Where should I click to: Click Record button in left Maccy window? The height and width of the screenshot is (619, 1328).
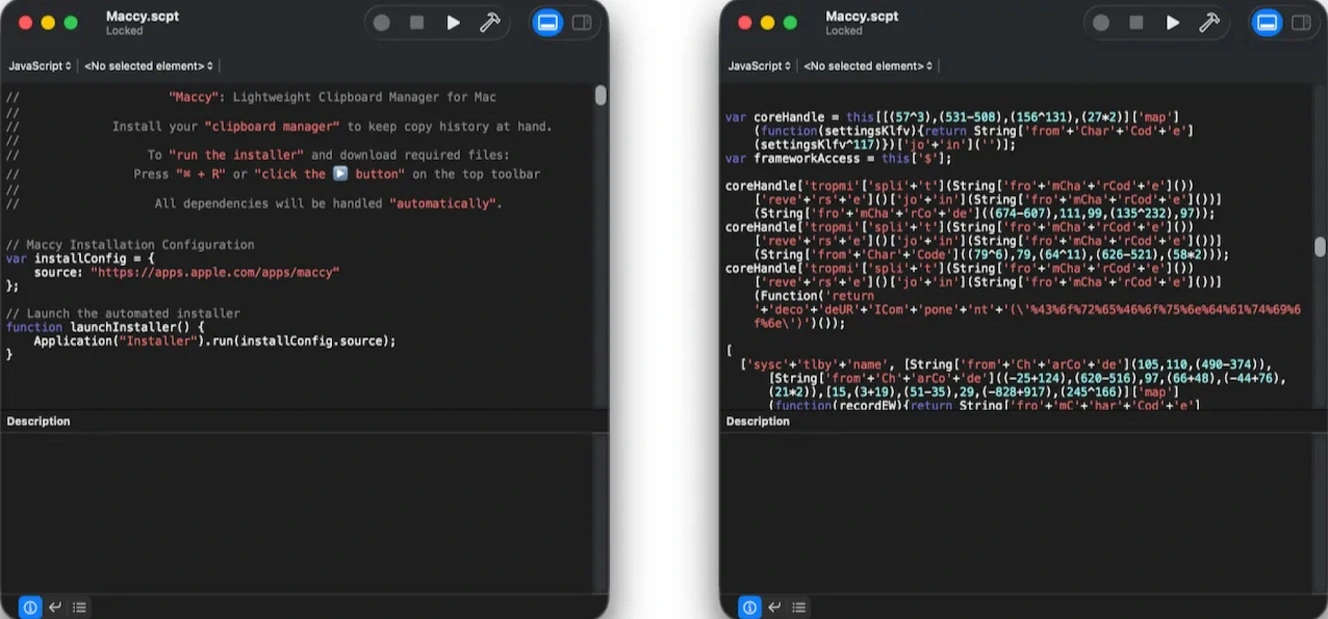click(x=381, y=23)
